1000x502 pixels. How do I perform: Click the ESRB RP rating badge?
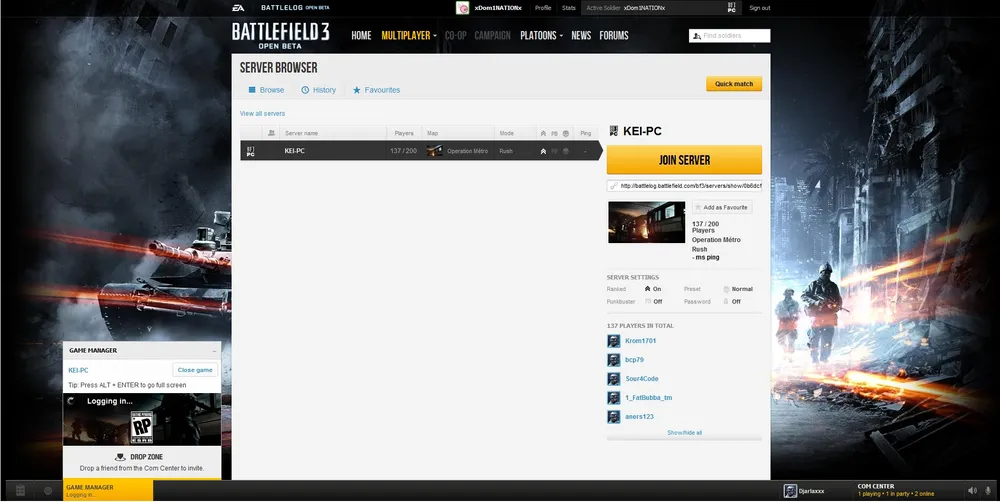(x=142, y=427)
